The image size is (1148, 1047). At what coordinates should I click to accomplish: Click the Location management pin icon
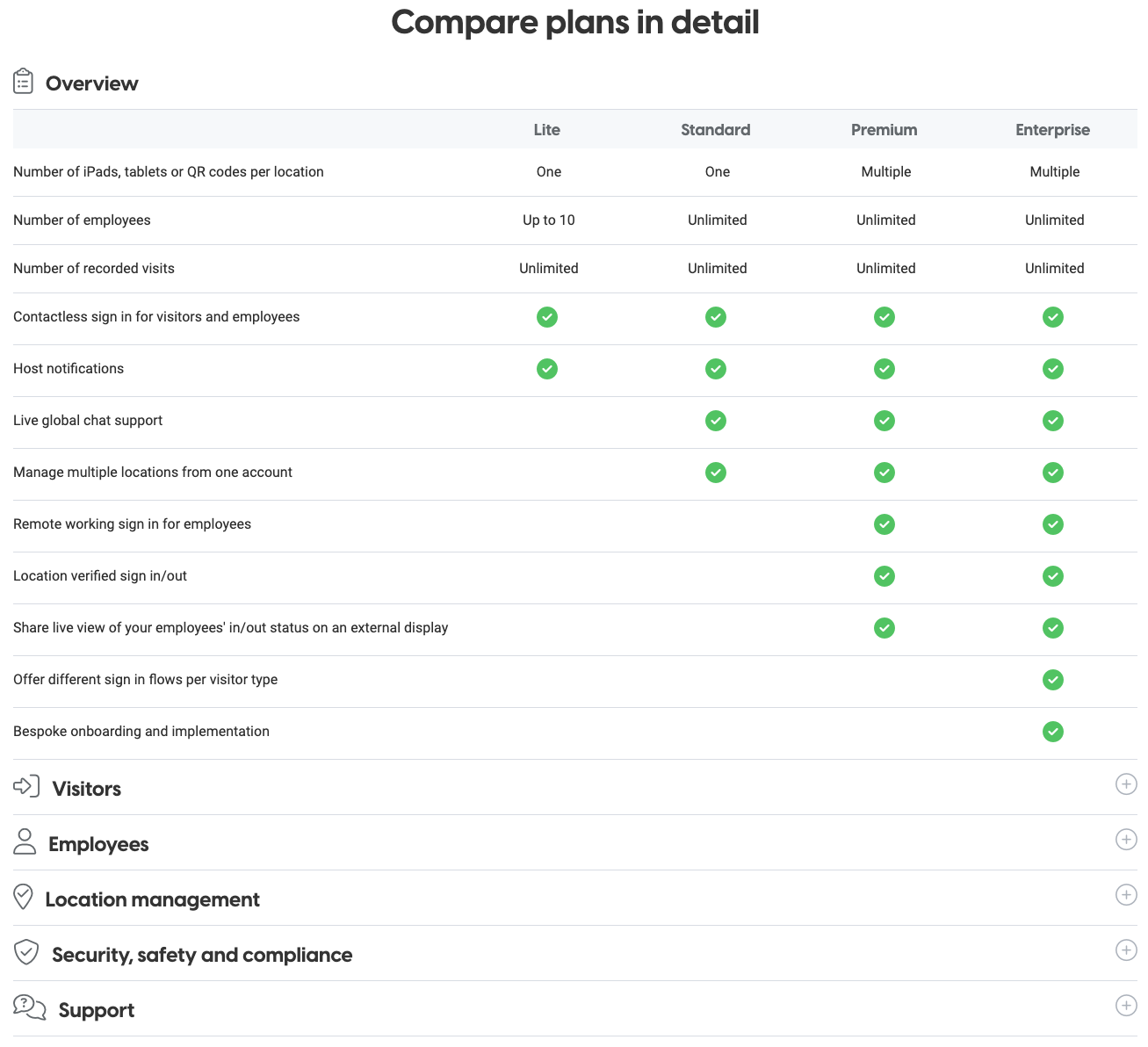pos(24,897)
